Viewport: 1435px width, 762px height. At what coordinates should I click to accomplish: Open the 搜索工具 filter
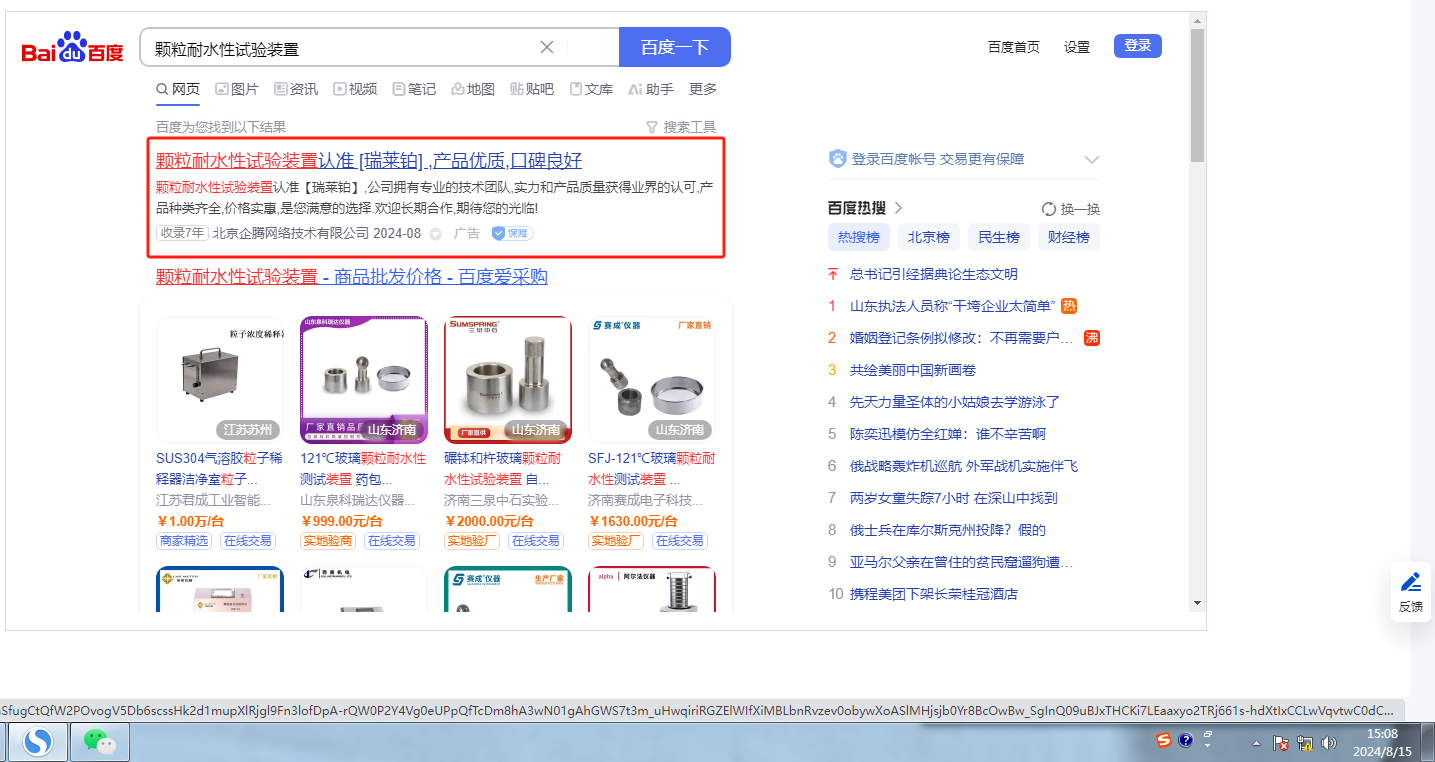[681, 127]
